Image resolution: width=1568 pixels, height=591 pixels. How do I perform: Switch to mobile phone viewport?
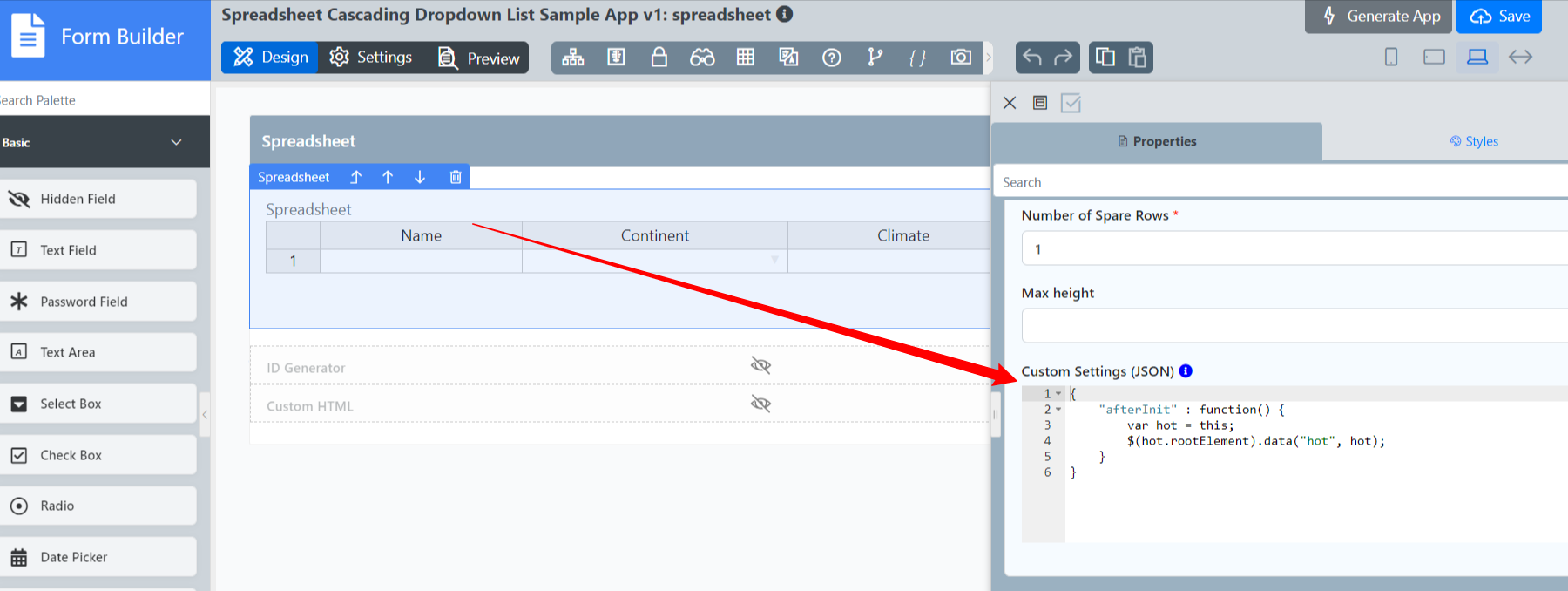(x=1391, y=57)
